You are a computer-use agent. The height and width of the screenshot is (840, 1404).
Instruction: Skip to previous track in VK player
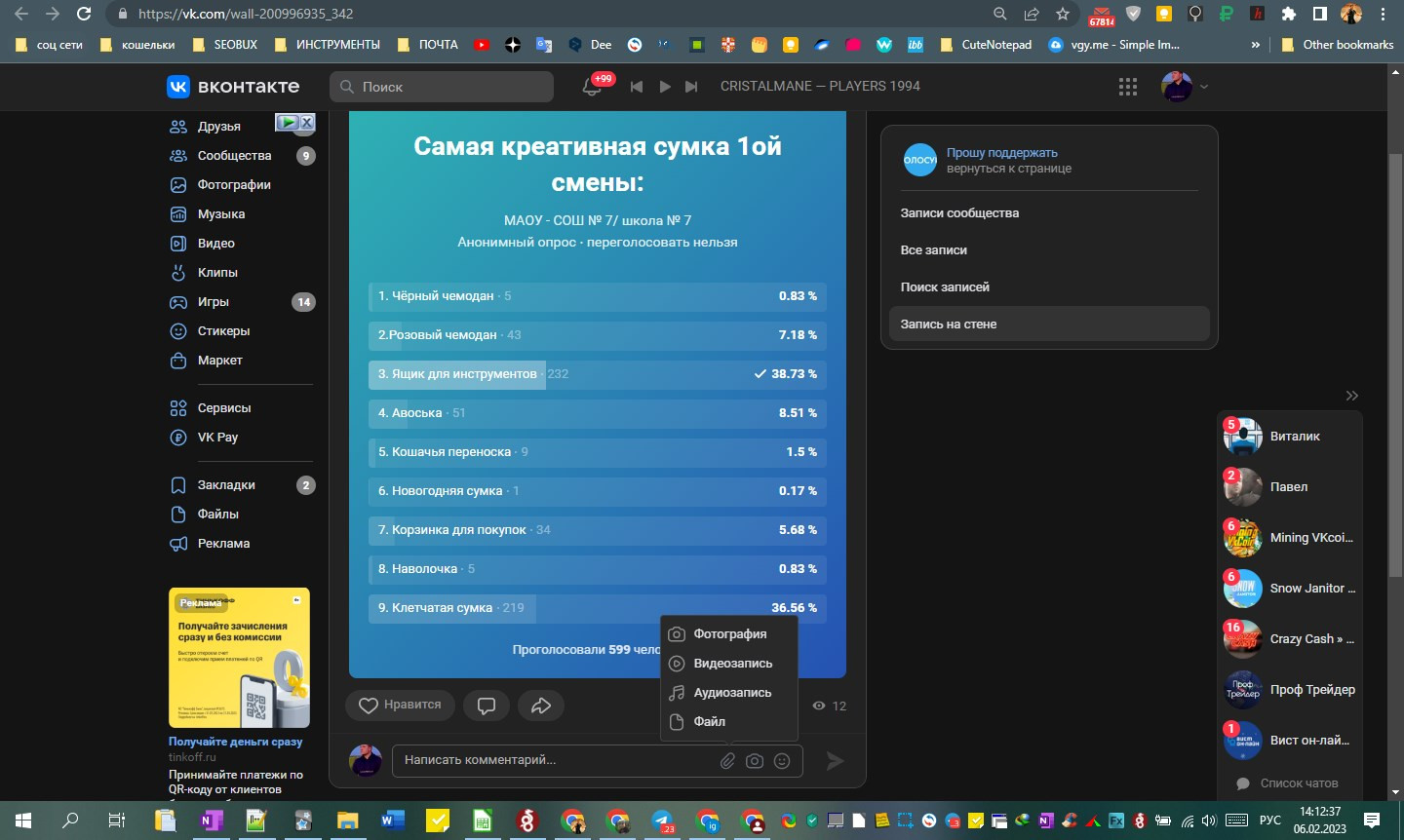pos(637,87)
